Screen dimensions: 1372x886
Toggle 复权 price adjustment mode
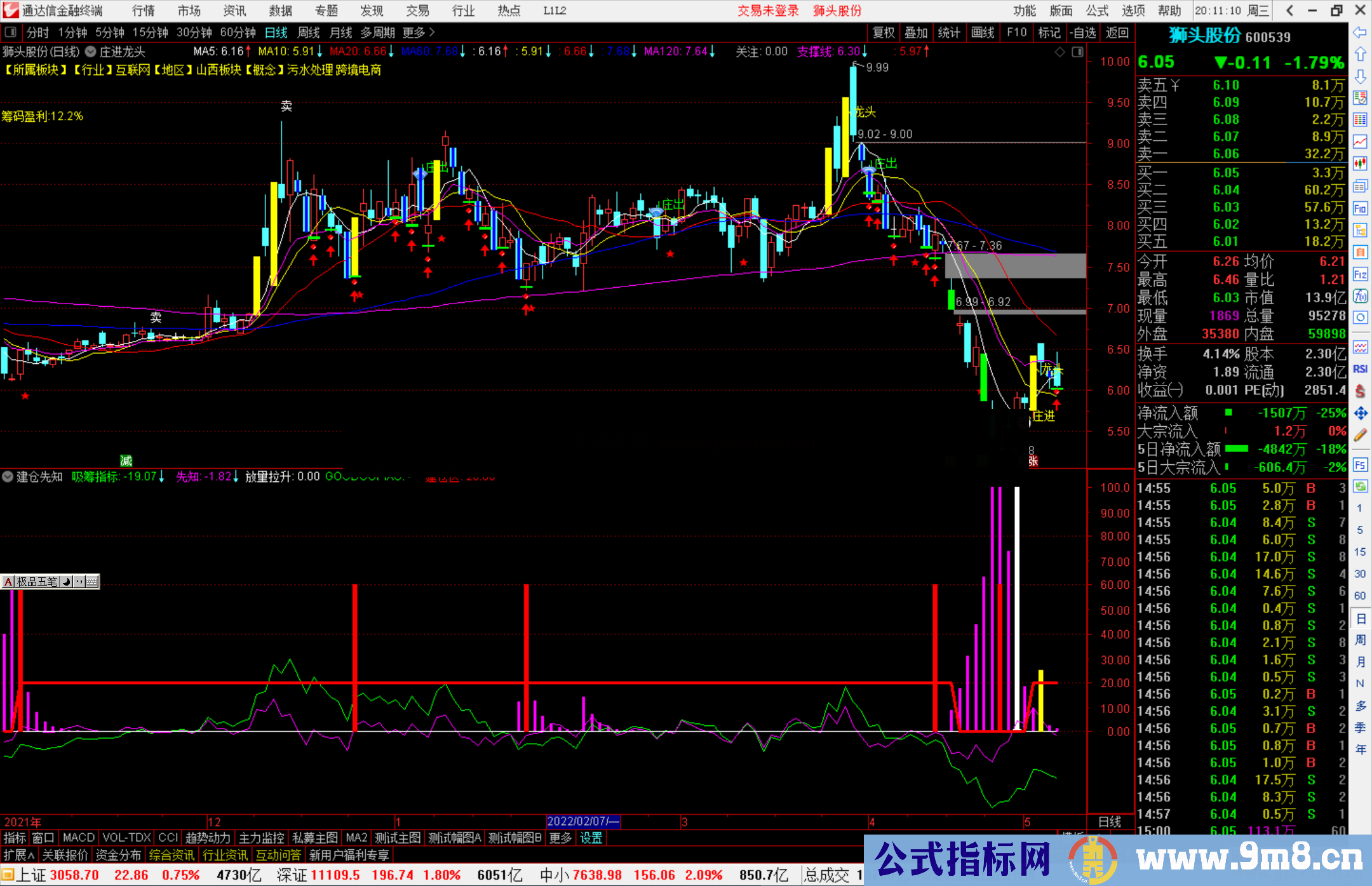884,32
